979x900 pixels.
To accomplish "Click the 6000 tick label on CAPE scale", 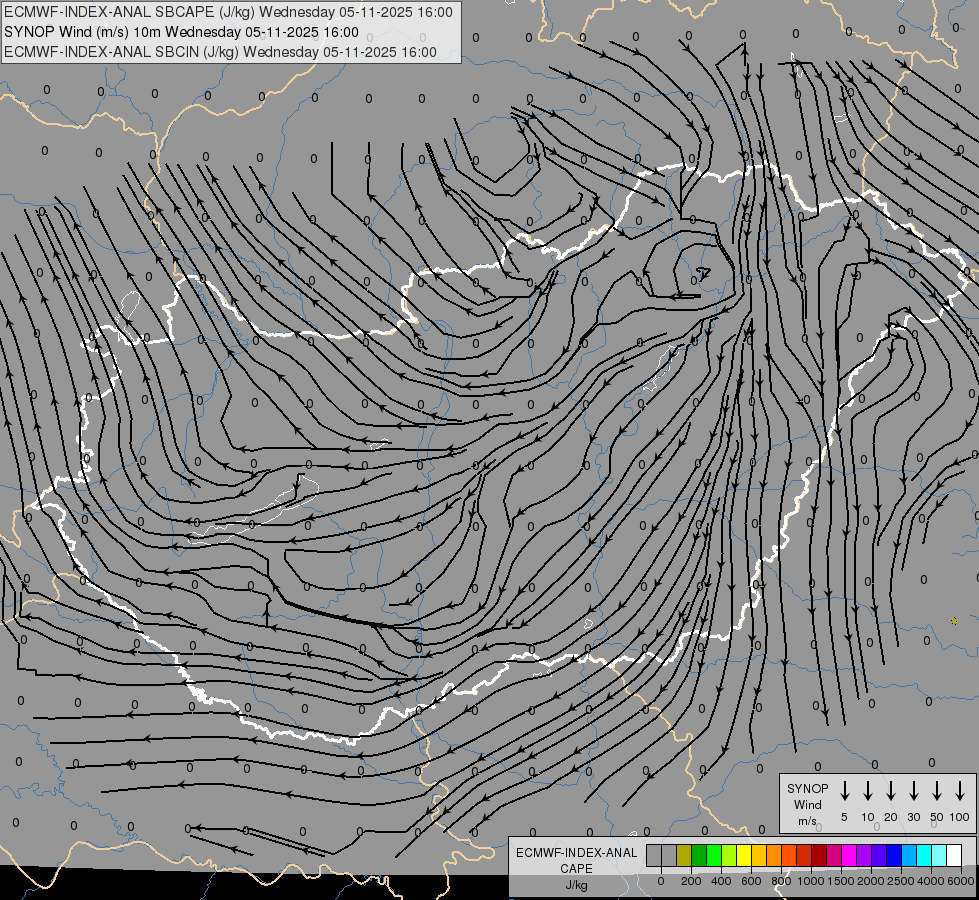I will pos(961,881).
